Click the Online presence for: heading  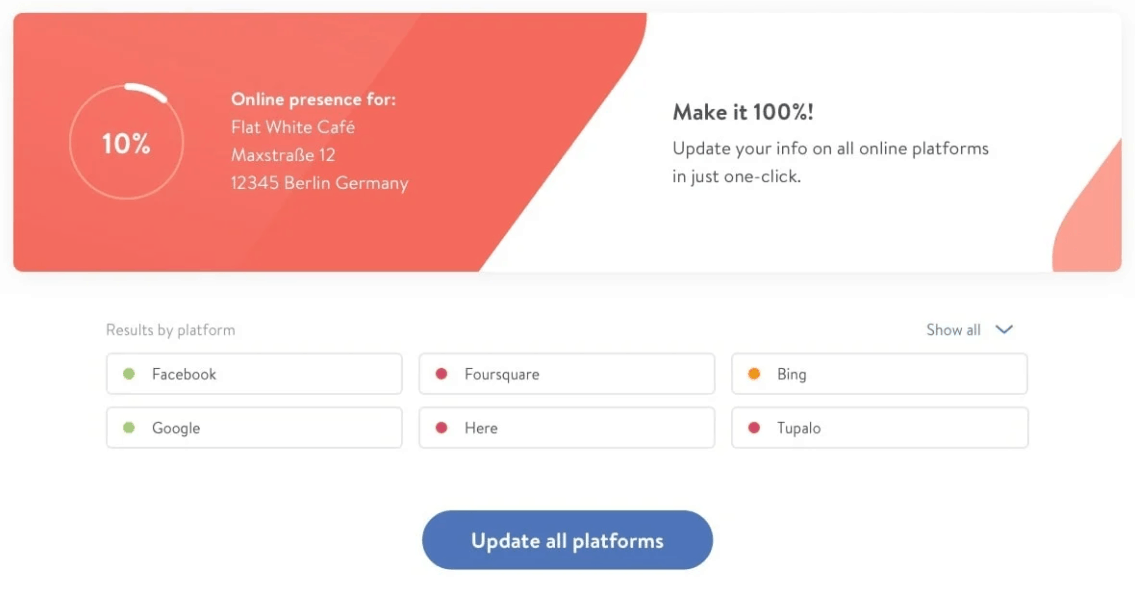tap(313, 99)
